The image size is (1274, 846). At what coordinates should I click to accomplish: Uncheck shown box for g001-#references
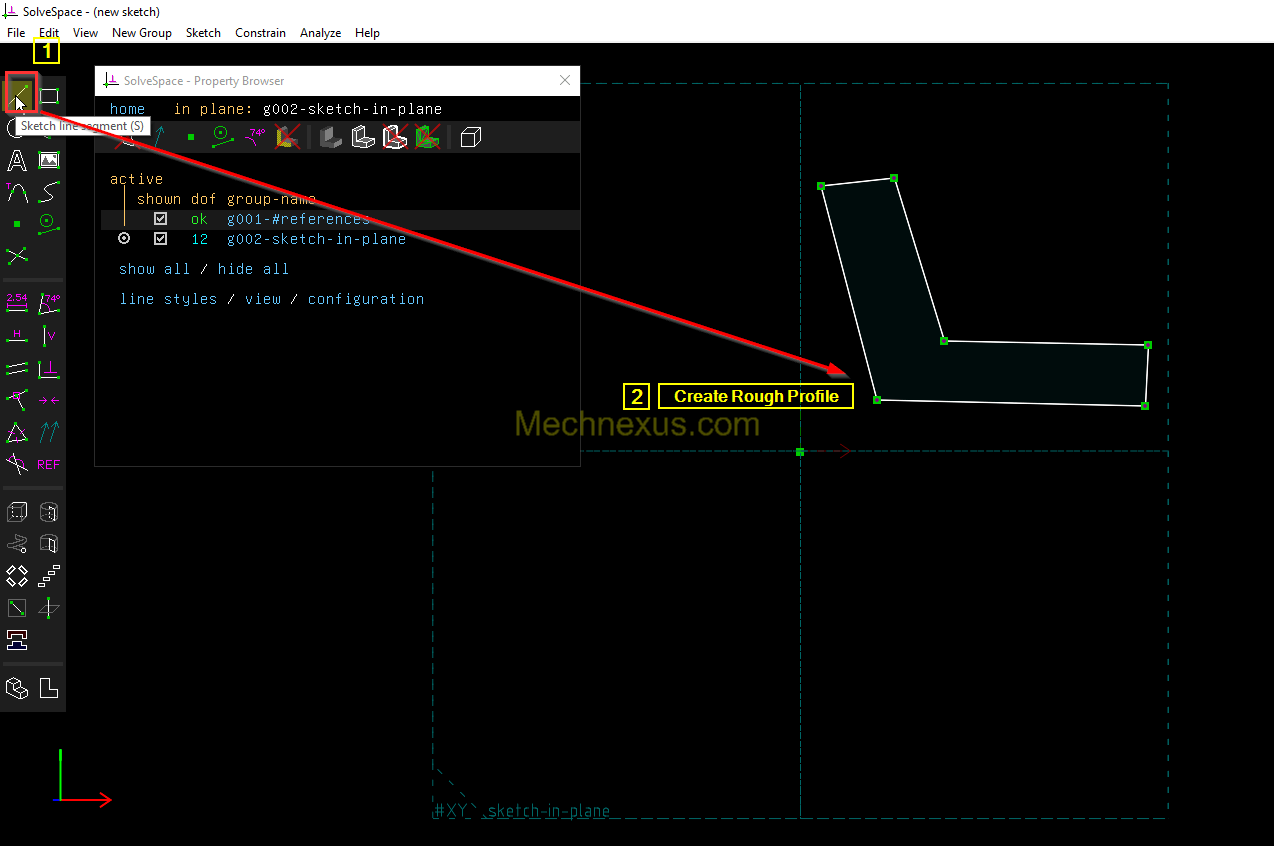160,219
